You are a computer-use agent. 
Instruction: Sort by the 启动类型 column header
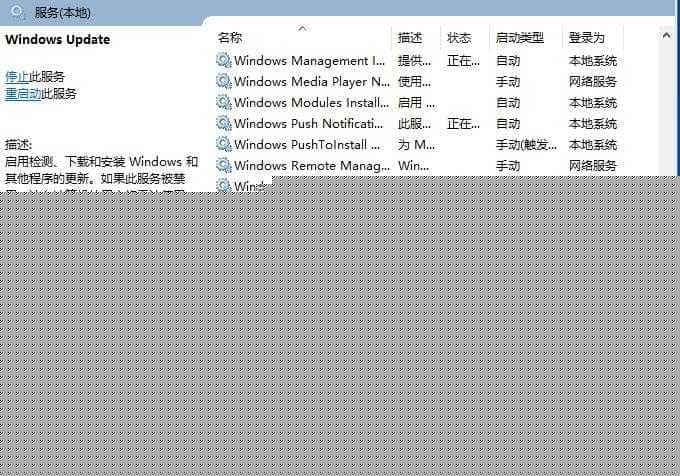pyautogui.click(x=520, y=38)
